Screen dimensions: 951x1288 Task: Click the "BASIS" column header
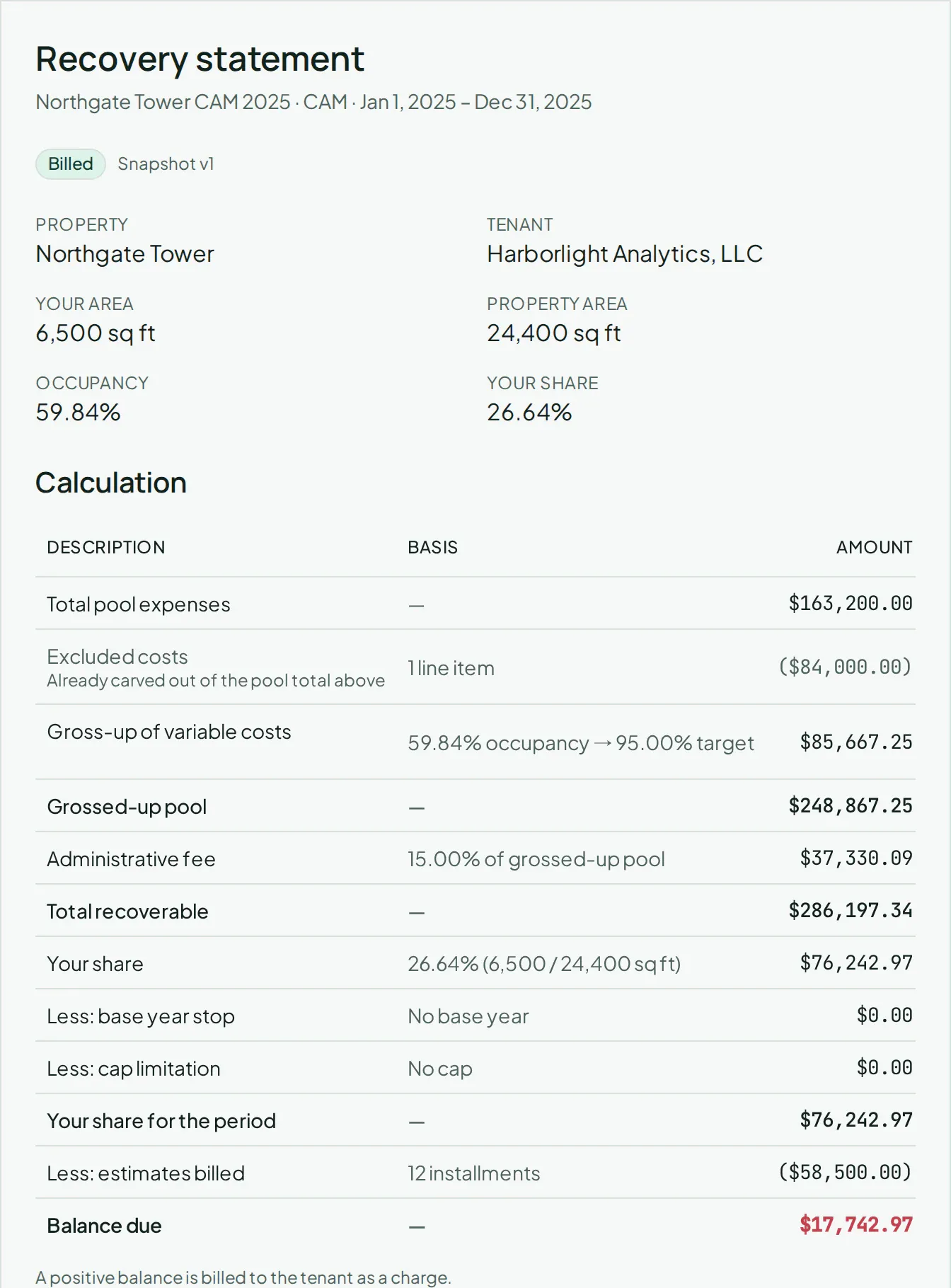pyautogui.click(x=433, y=547)
